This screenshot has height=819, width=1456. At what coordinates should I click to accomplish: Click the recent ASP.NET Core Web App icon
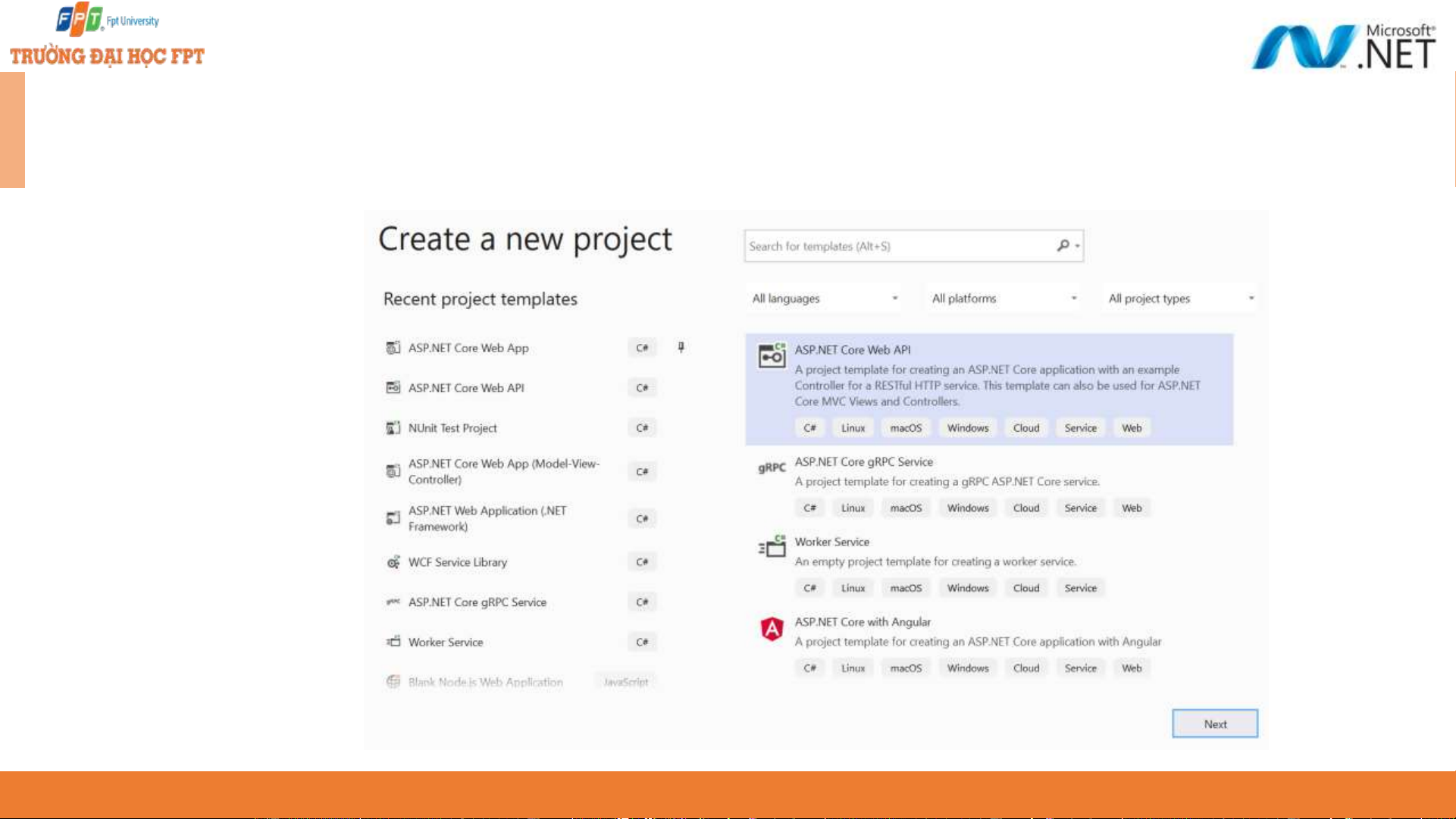coord(393,348)
